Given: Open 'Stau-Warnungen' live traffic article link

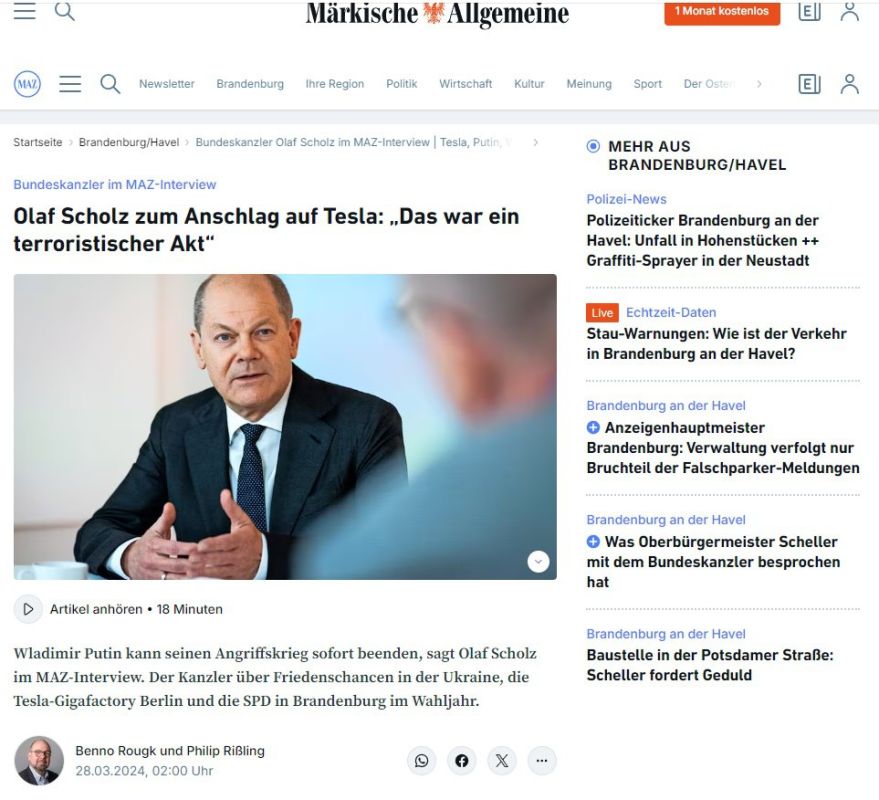Looking at the screenshot, I should pyautogui.click(x=716, y=344).
